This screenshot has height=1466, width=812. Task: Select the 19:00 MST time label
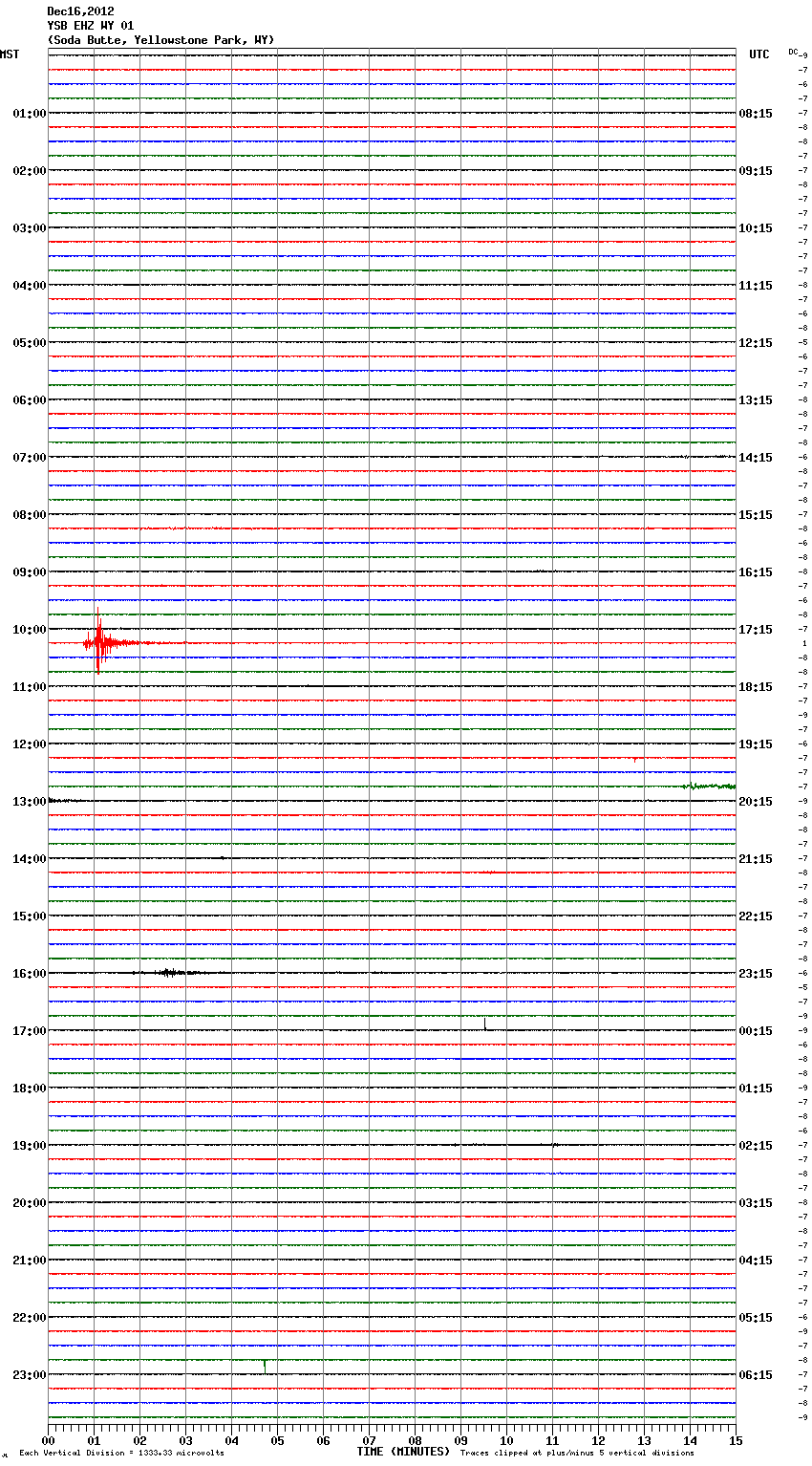[30, 1146]
